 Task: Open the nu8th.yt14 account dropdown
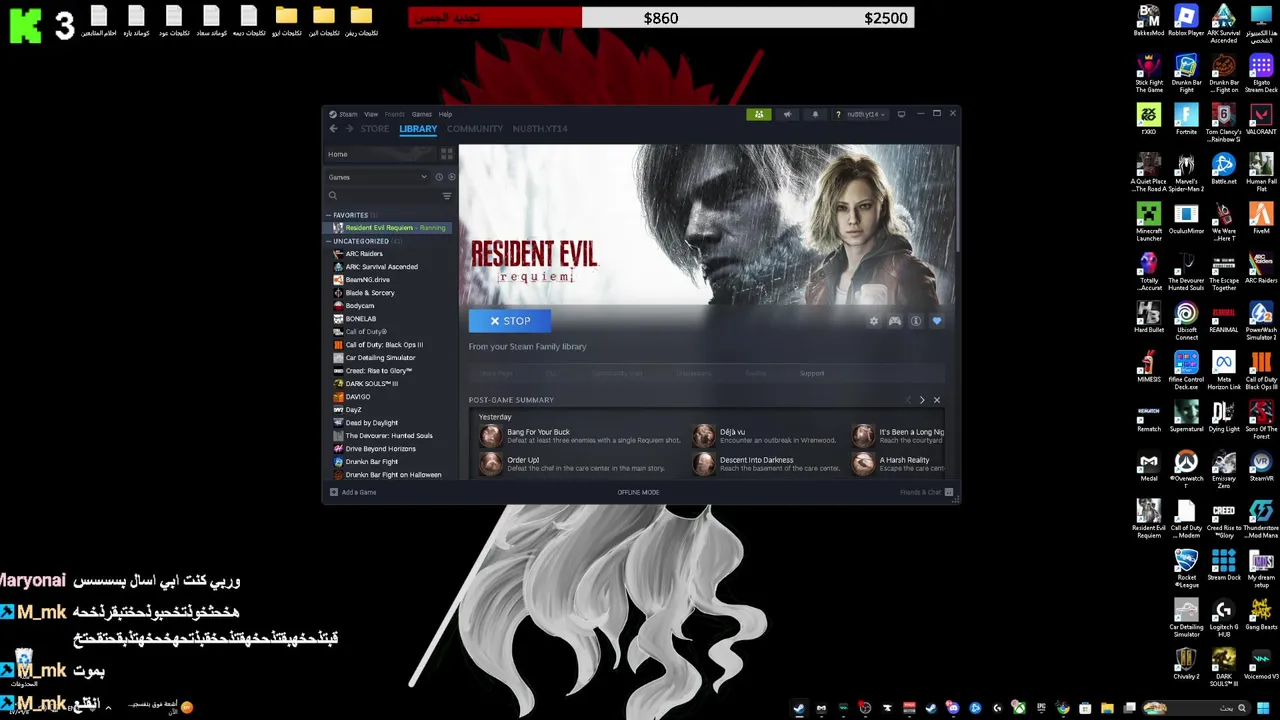click(865, 114)
